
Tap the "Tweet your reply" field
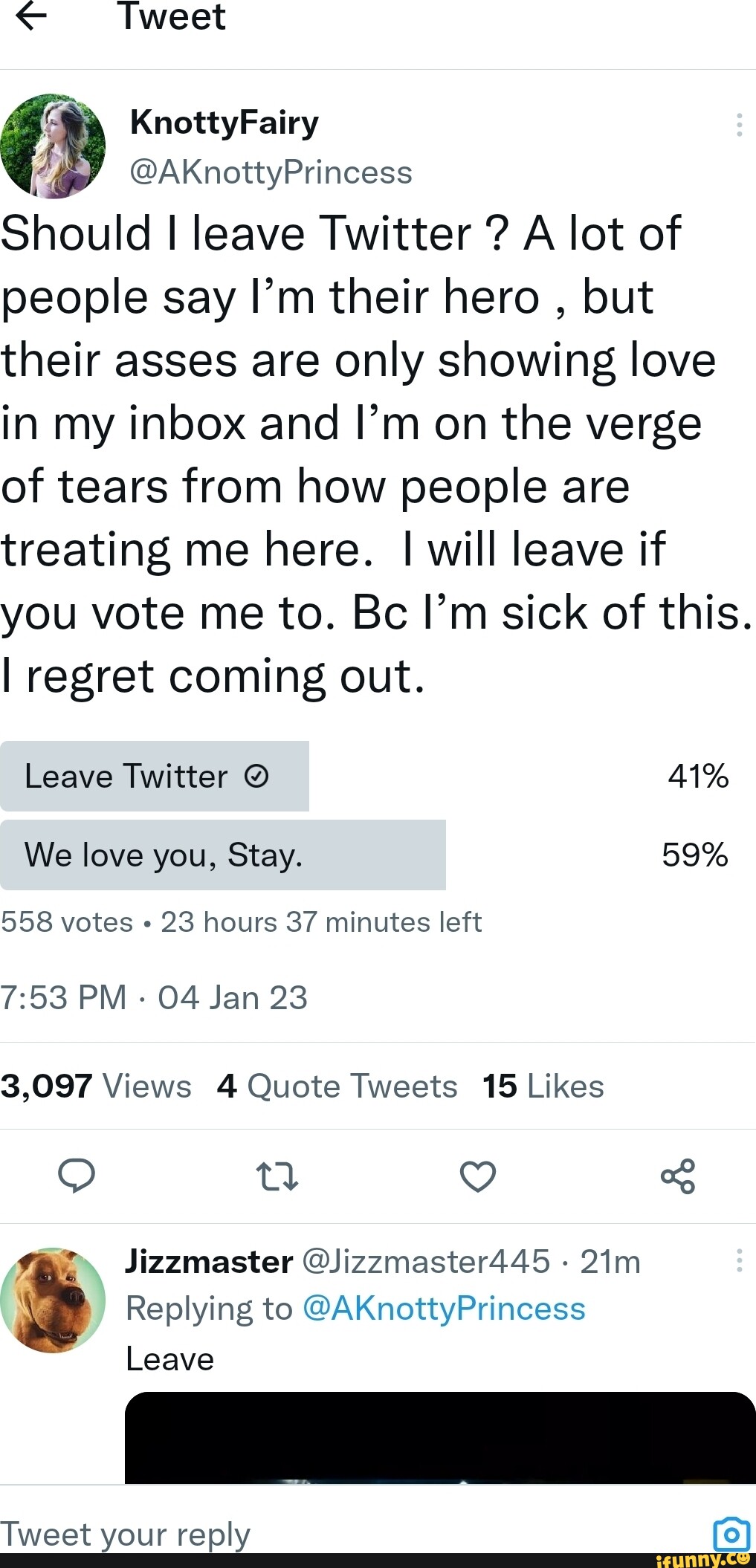pyautogui.click(x=297, y=1534)
